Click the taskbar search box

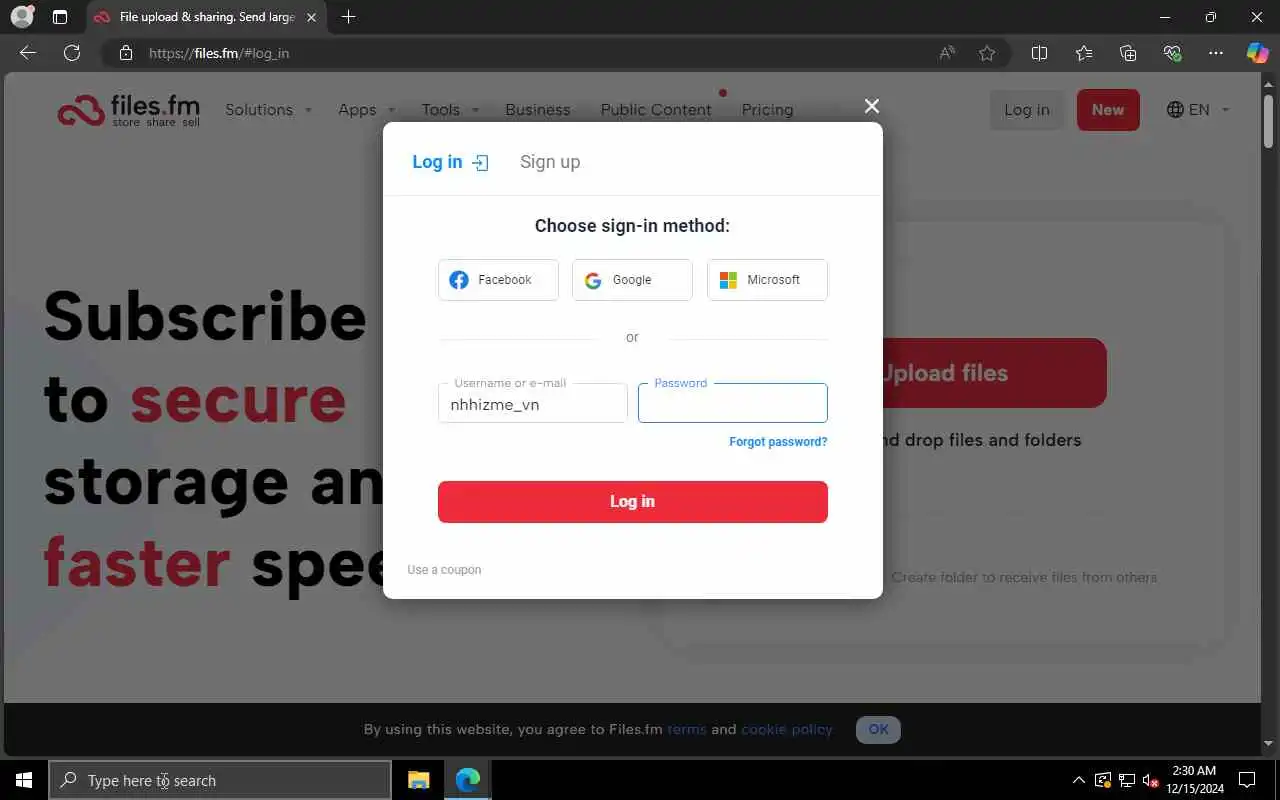click(x=220, y=780)
